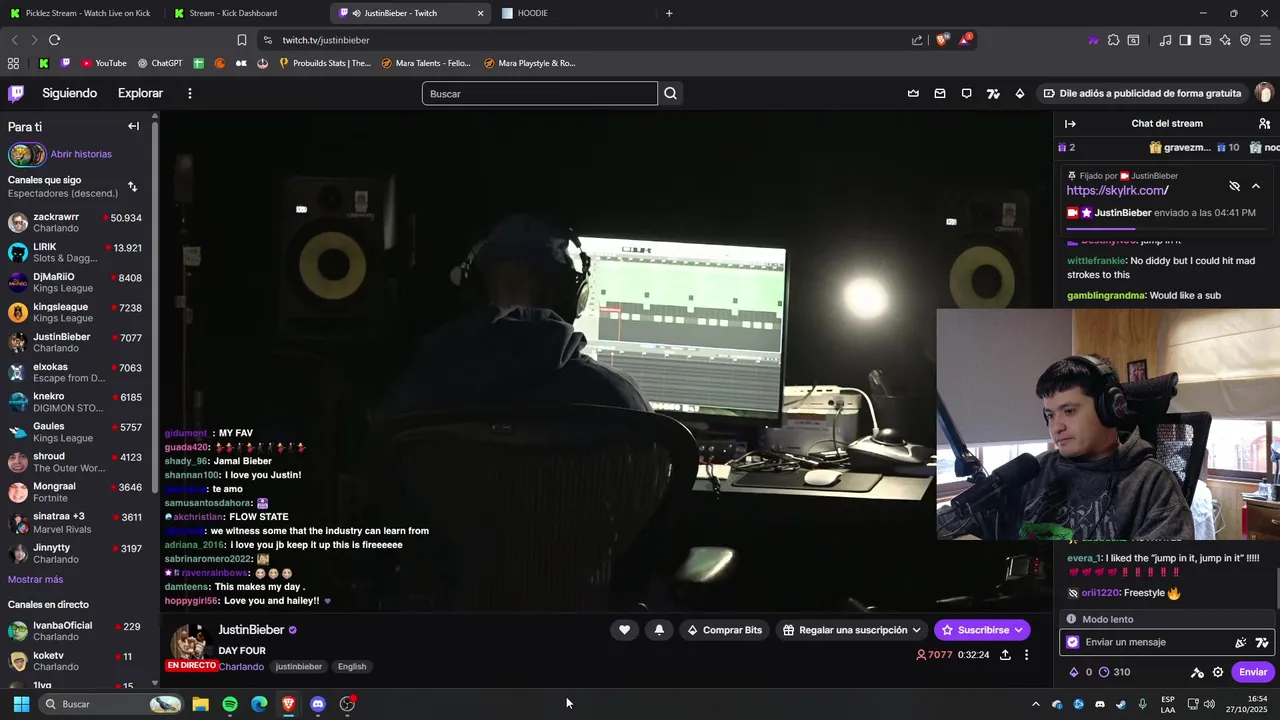Open the Suscribirse dropdown
Screen dimensions: 1280x720
[x=982, y=630]
